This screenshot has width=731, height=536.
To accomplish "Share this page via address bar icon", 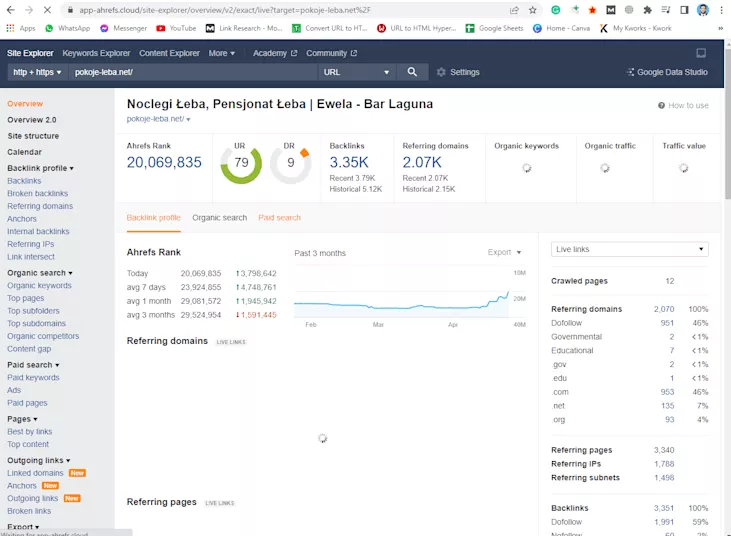I will pos(514,10).
